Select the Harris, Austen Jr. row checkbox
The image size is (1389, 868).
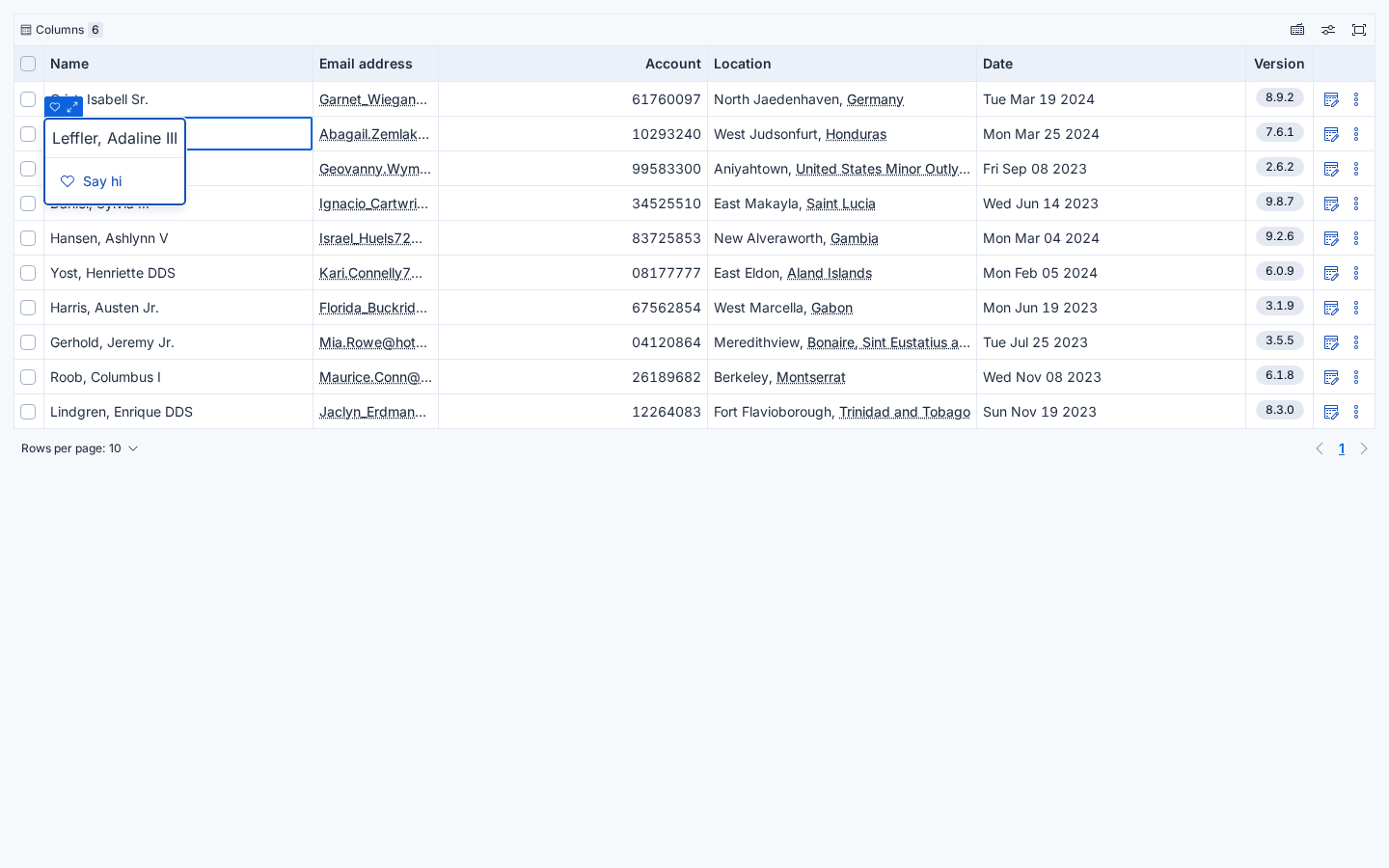coord(28,308)
